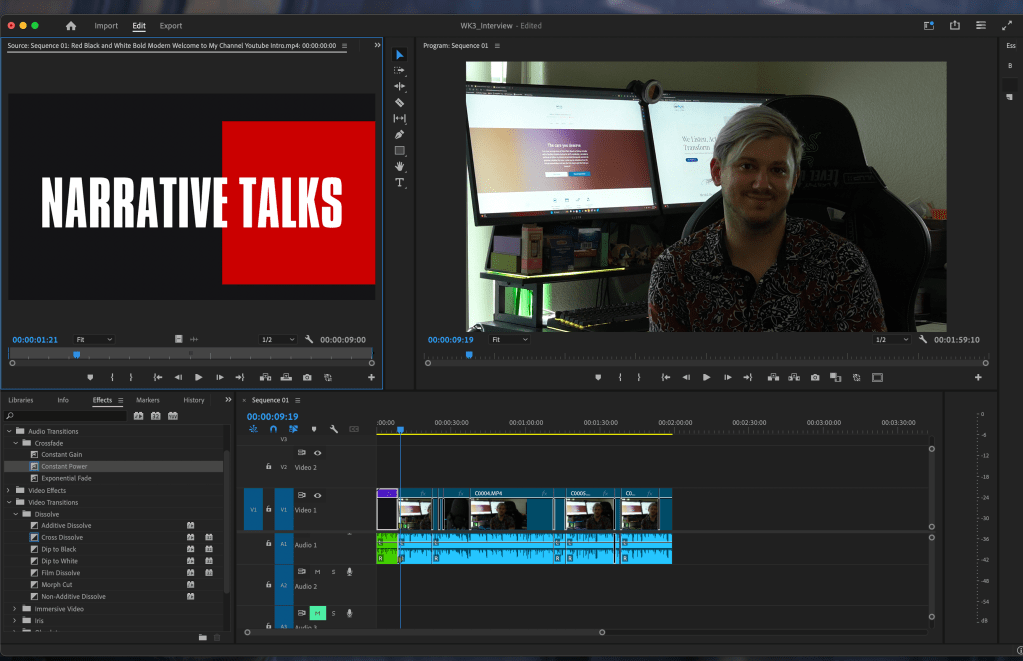Select the Type tool
This screenshot has height=661, width=1023.
coord(399,183)
